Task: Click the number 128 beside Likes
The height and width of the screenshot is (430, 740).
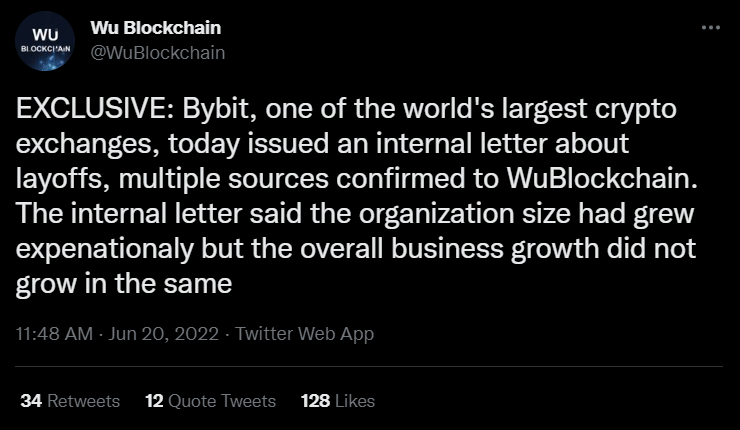Action: tap(315, 401)
